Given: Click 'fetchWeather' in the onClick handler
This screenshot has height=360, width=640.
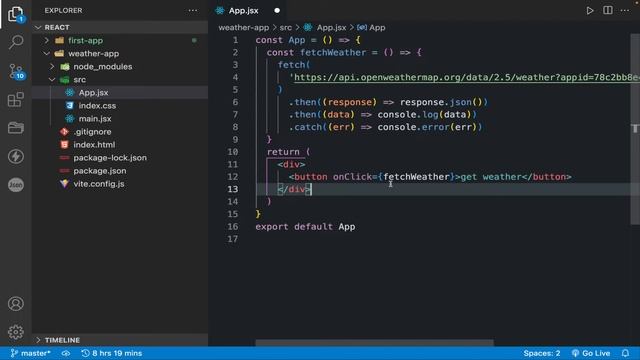Looking at the screenshot, I should [416, 177].
